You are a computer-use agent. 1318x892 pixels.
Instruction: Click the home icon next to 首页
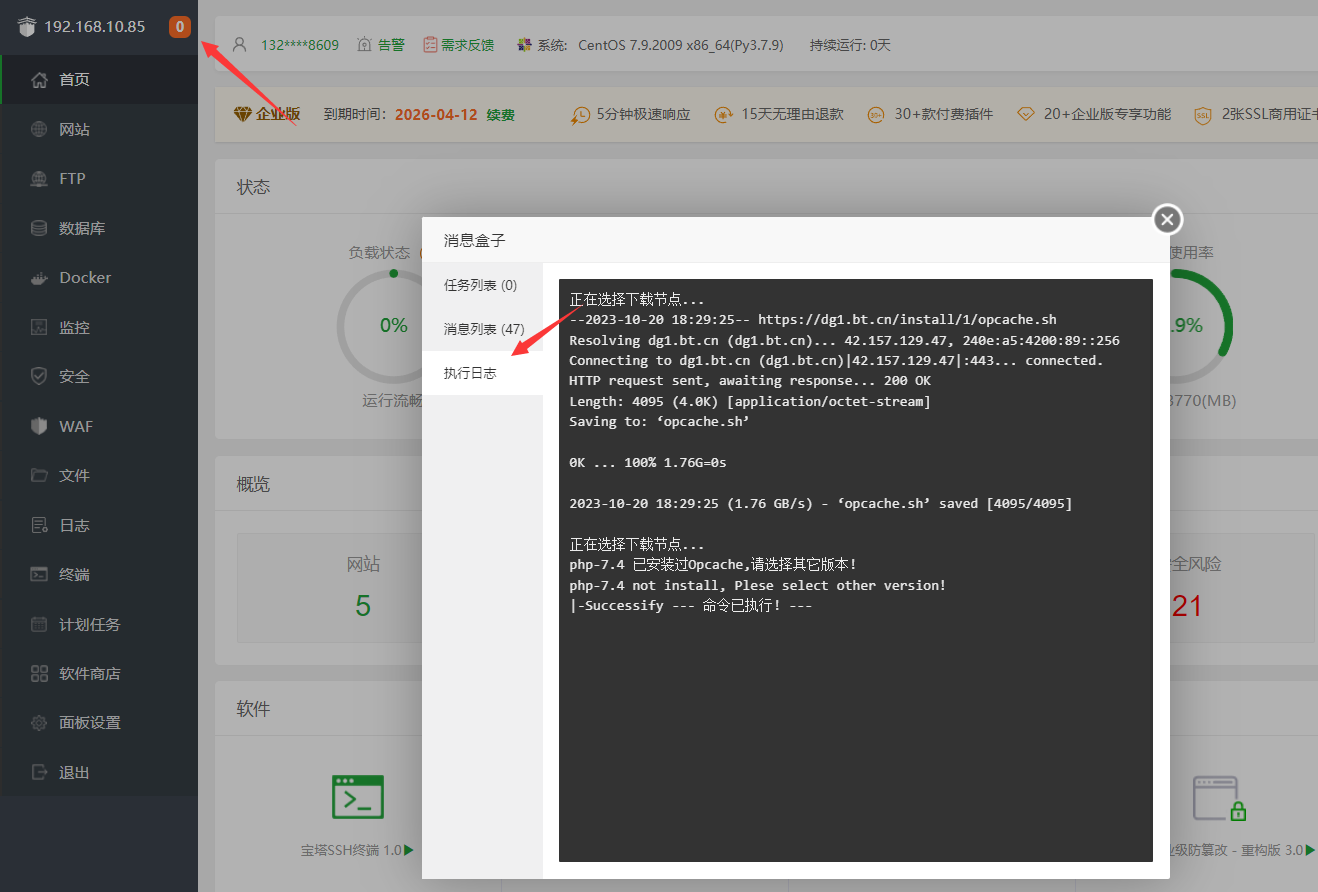(x=39, y=80)
